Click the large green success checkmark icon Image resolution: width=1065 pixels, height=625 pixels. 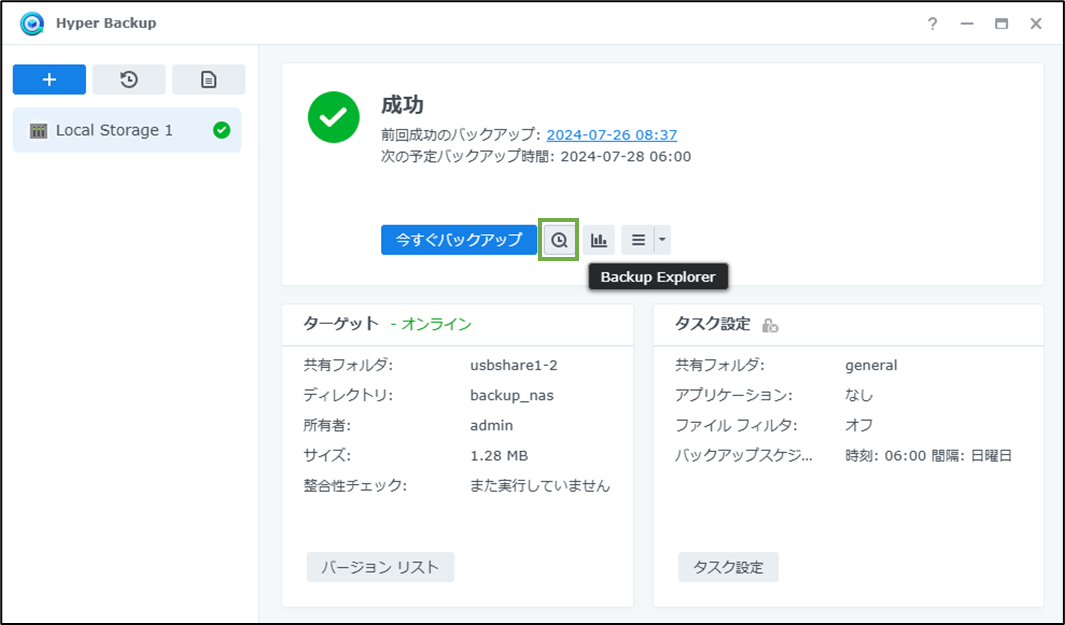point(333,117)
